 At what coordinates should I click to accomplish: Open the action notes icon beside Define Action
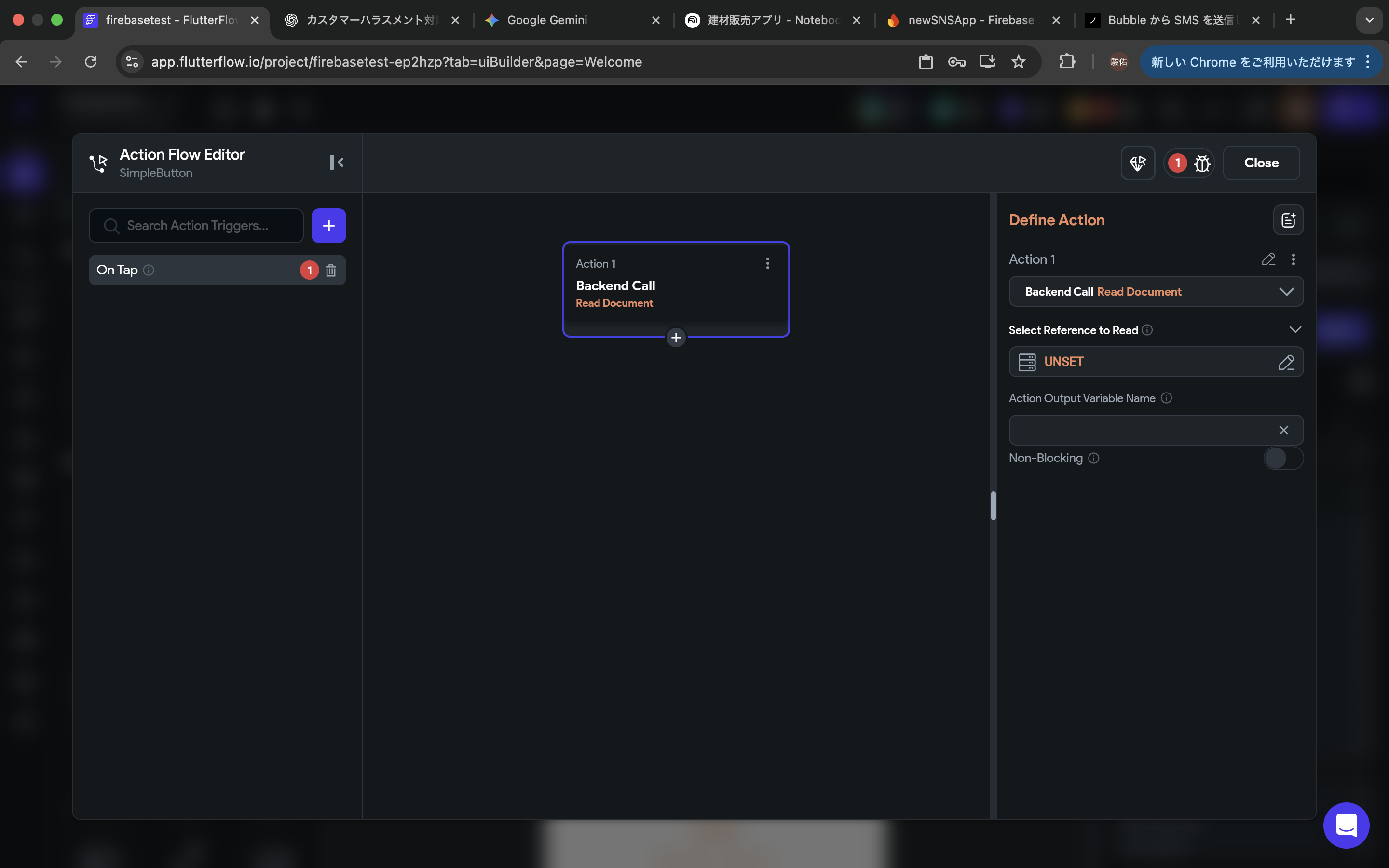pyautogui.click(x=1288, y=220)
